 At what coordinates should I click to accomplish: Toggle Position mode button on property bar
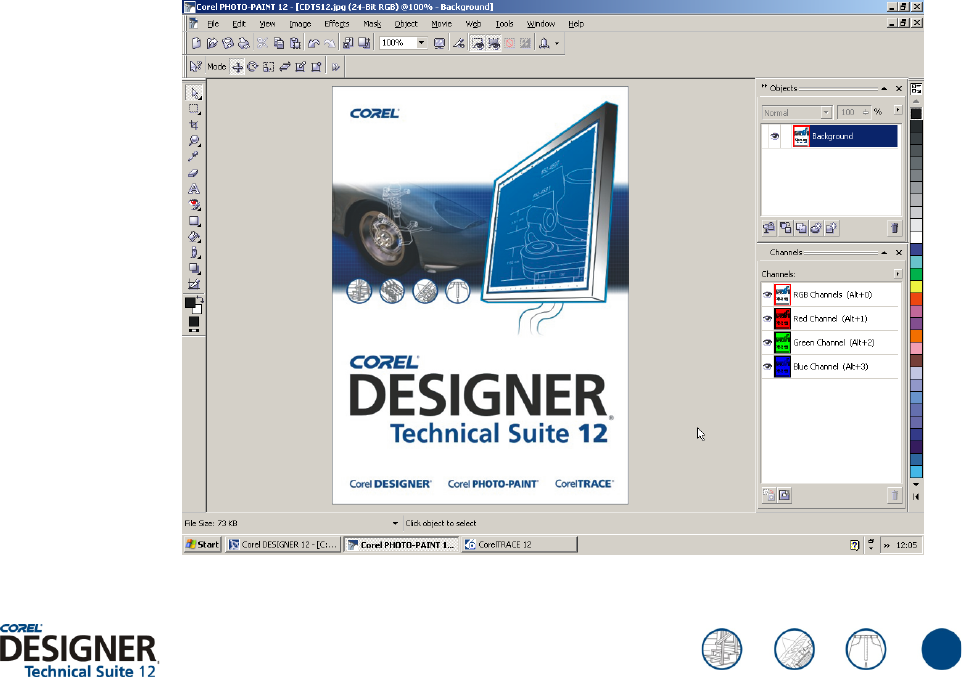pyautogui.click(x=237, y=67)
